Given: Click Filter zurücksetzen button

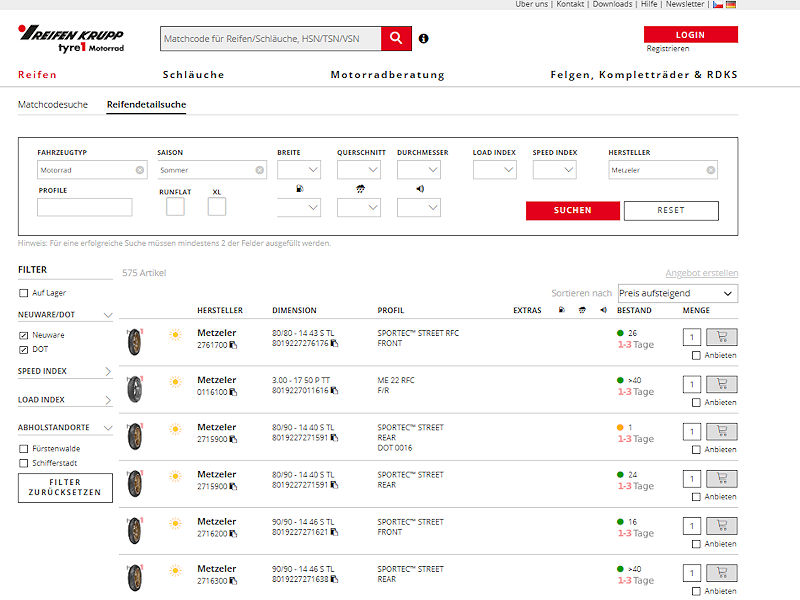Looking at the screenshot, I should [65, 488].
